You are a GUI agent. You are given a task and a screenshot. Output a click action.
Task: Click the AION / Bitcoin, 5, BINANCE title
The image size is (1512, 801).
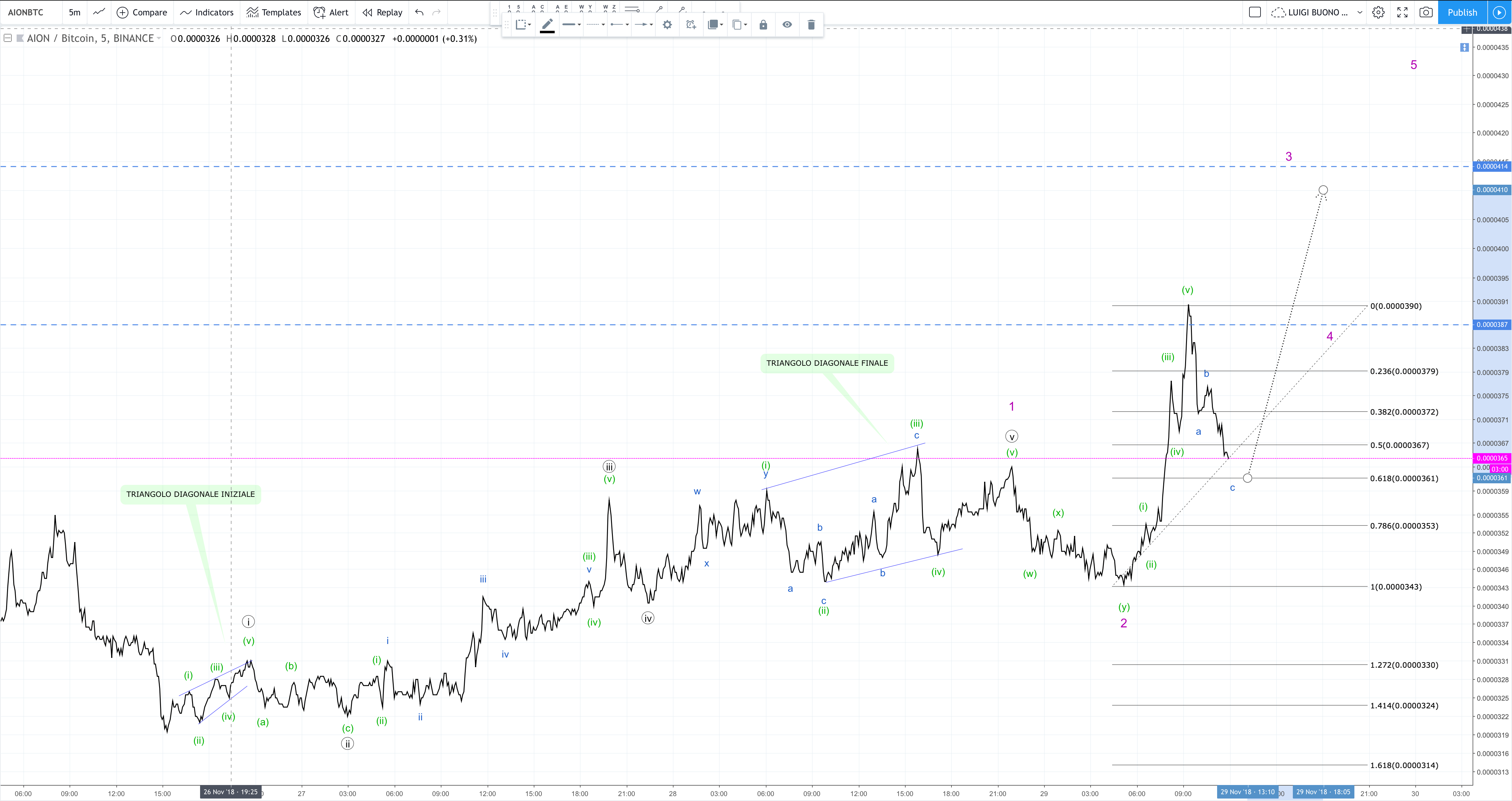click(90, 38)
